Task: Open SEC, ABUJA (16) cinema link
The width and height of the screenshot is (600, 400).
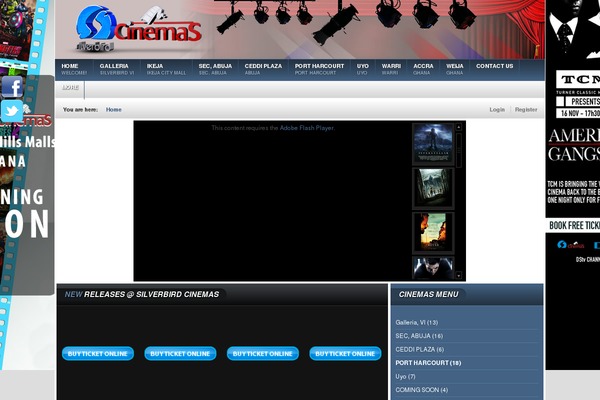Action: coord(419,336)
